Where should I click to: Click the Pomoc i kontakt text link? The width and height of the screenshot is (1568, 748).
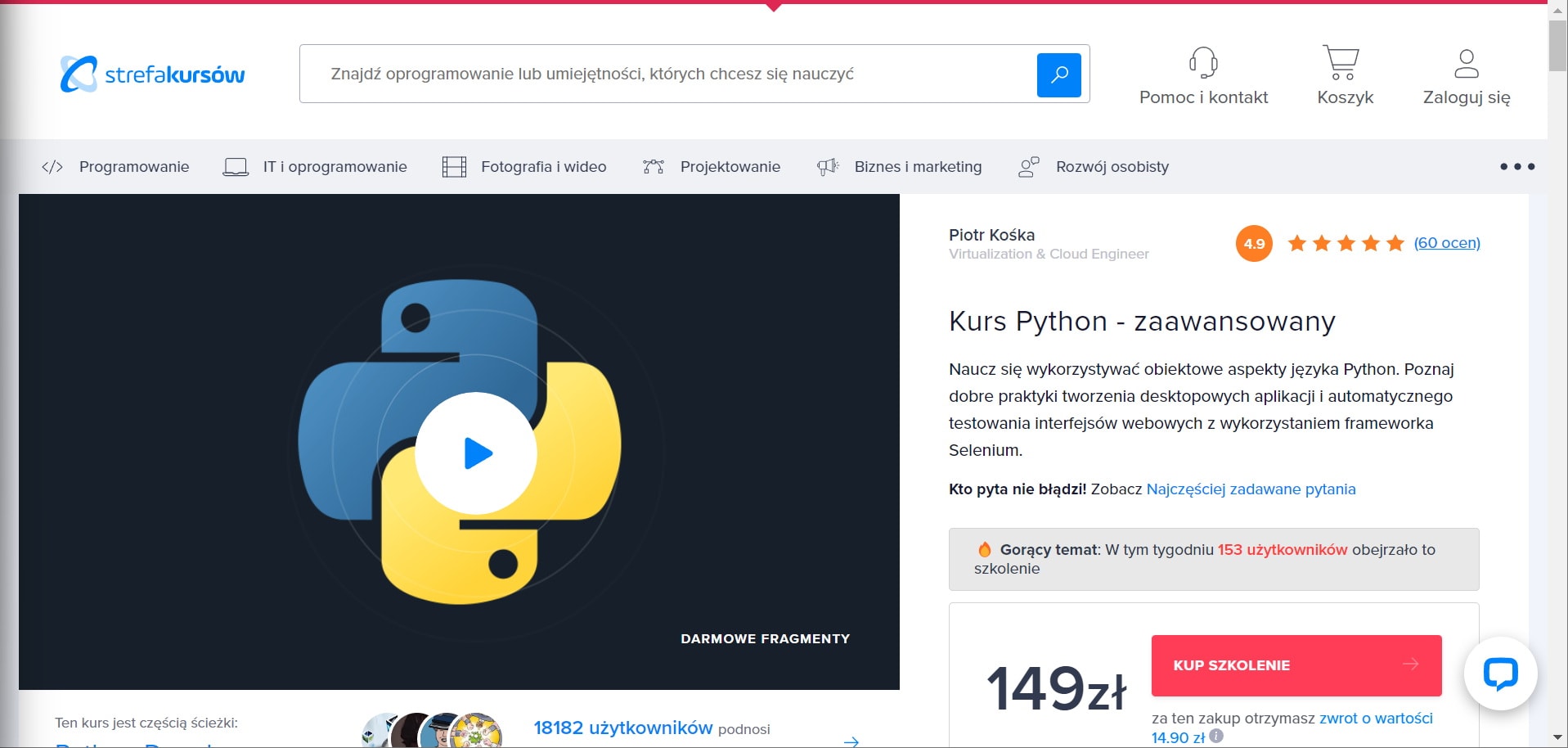(1203, 97)
